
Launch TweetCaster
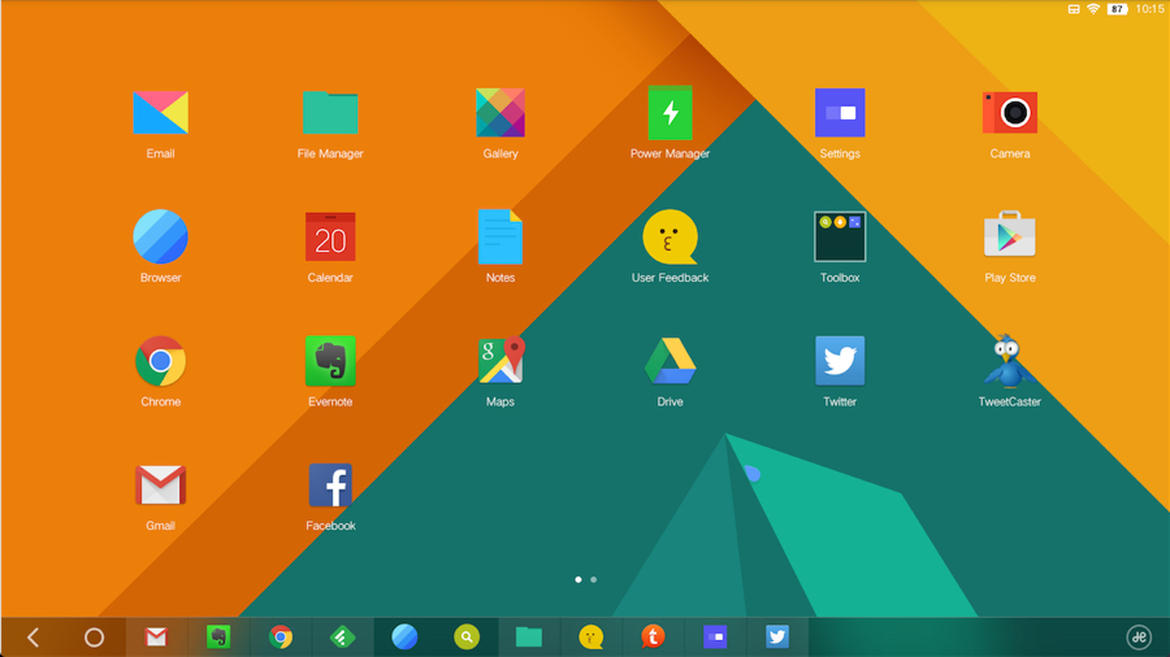[1010, 361]
